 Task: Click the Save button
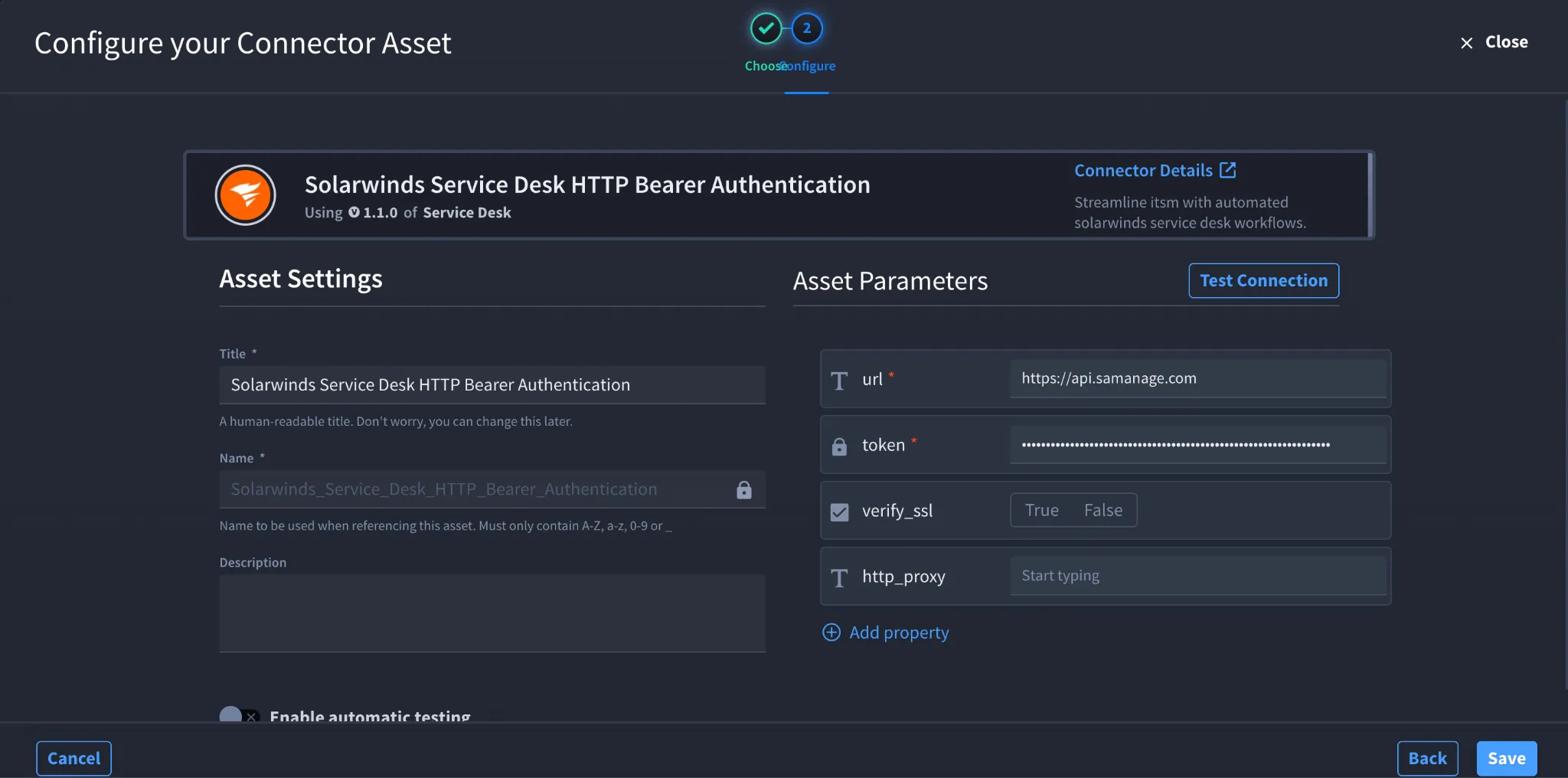click(1506, 758)
